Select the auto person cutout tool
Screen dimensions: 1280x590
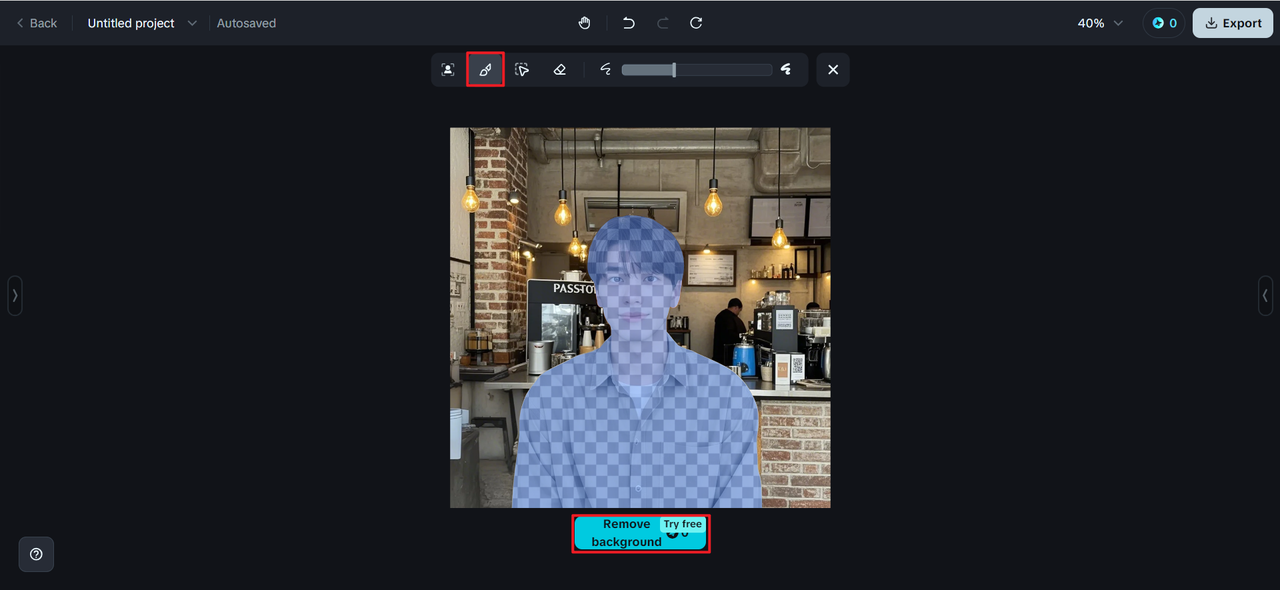448,70
